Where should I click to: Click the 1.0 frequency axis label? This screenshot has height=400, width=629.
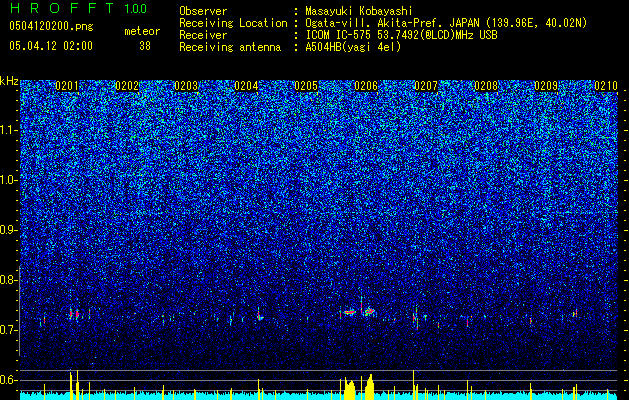pyautogui.click(x=8, y=180)
